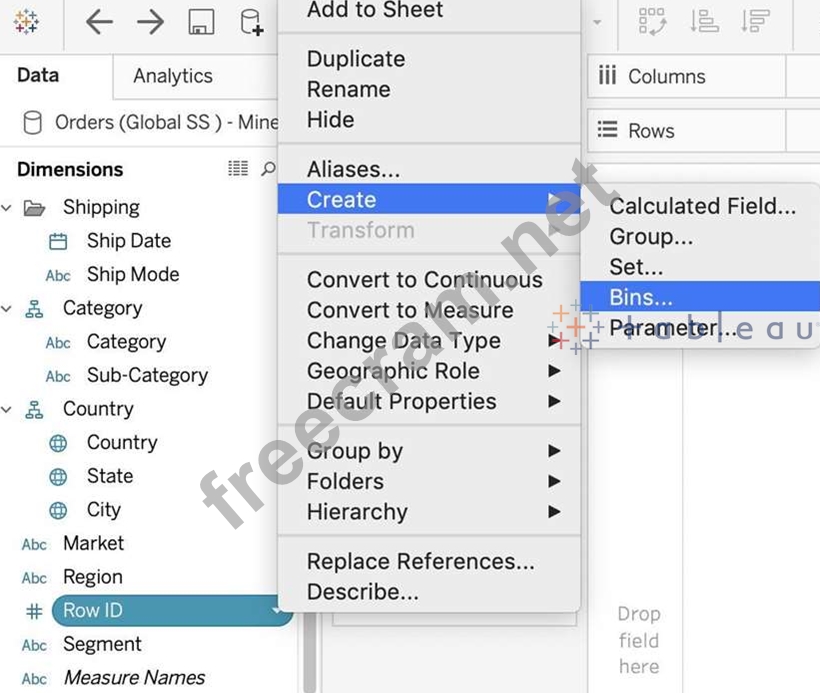Collapse the Shipping folder
820x693 pixels.
(x=7, y=208)
